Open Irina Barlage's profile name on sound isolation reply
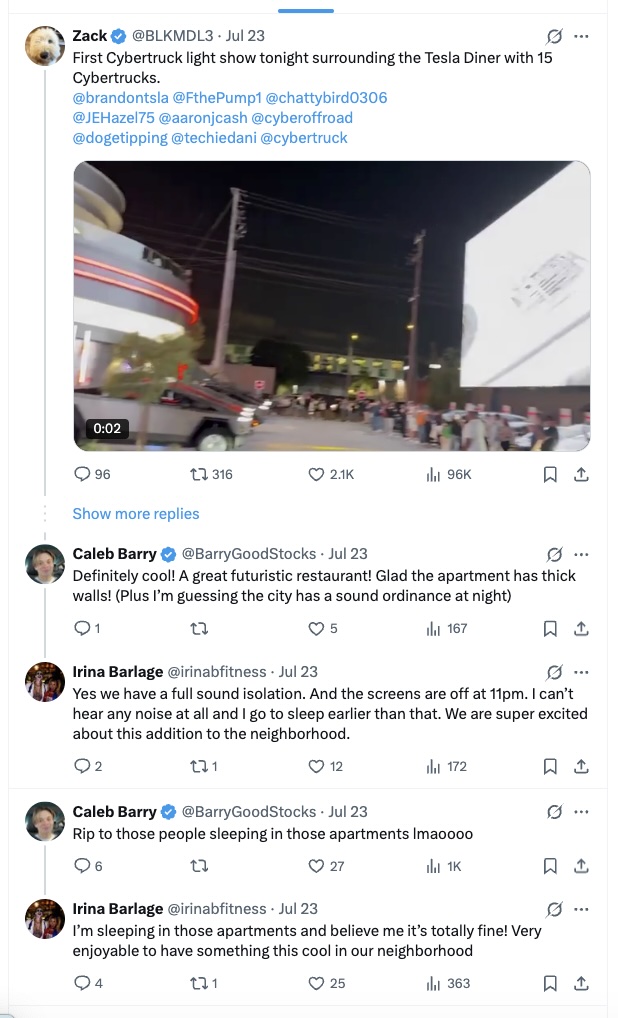This screenshot has width=618, height=1018. click(118, 672)
